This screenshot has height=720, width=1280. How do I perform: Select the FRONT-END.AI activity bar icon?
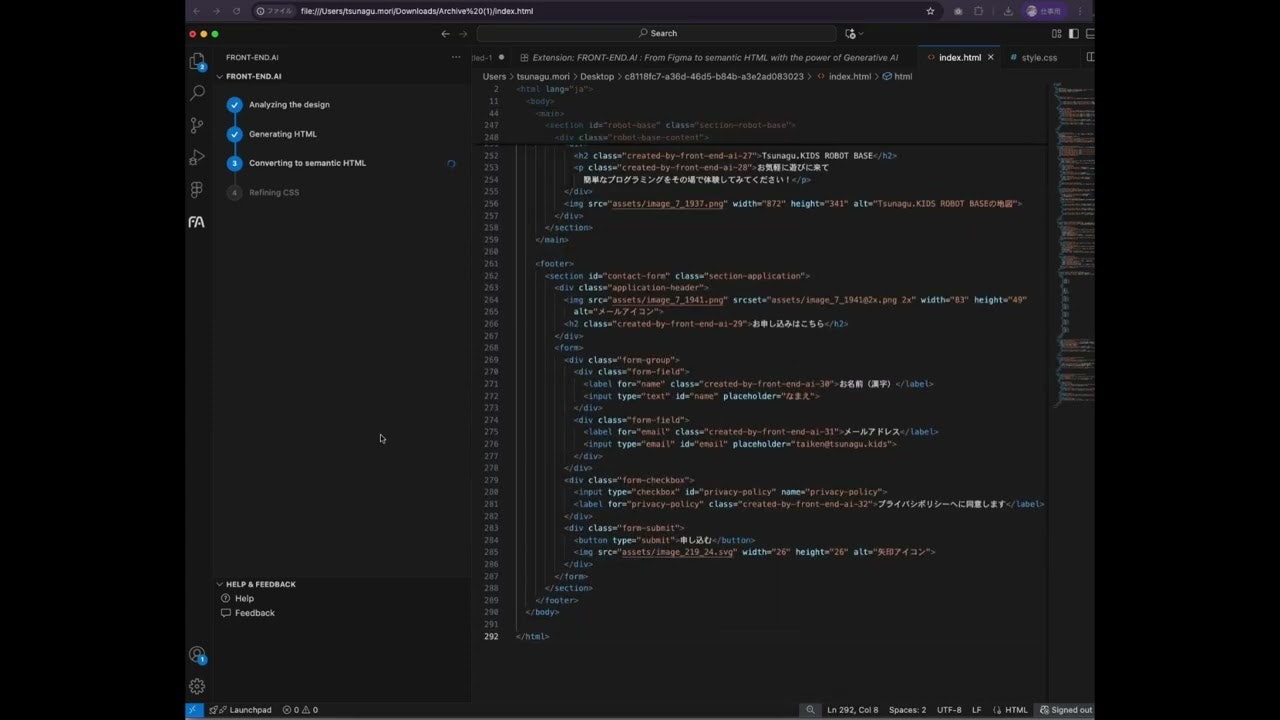click(197, 222)
